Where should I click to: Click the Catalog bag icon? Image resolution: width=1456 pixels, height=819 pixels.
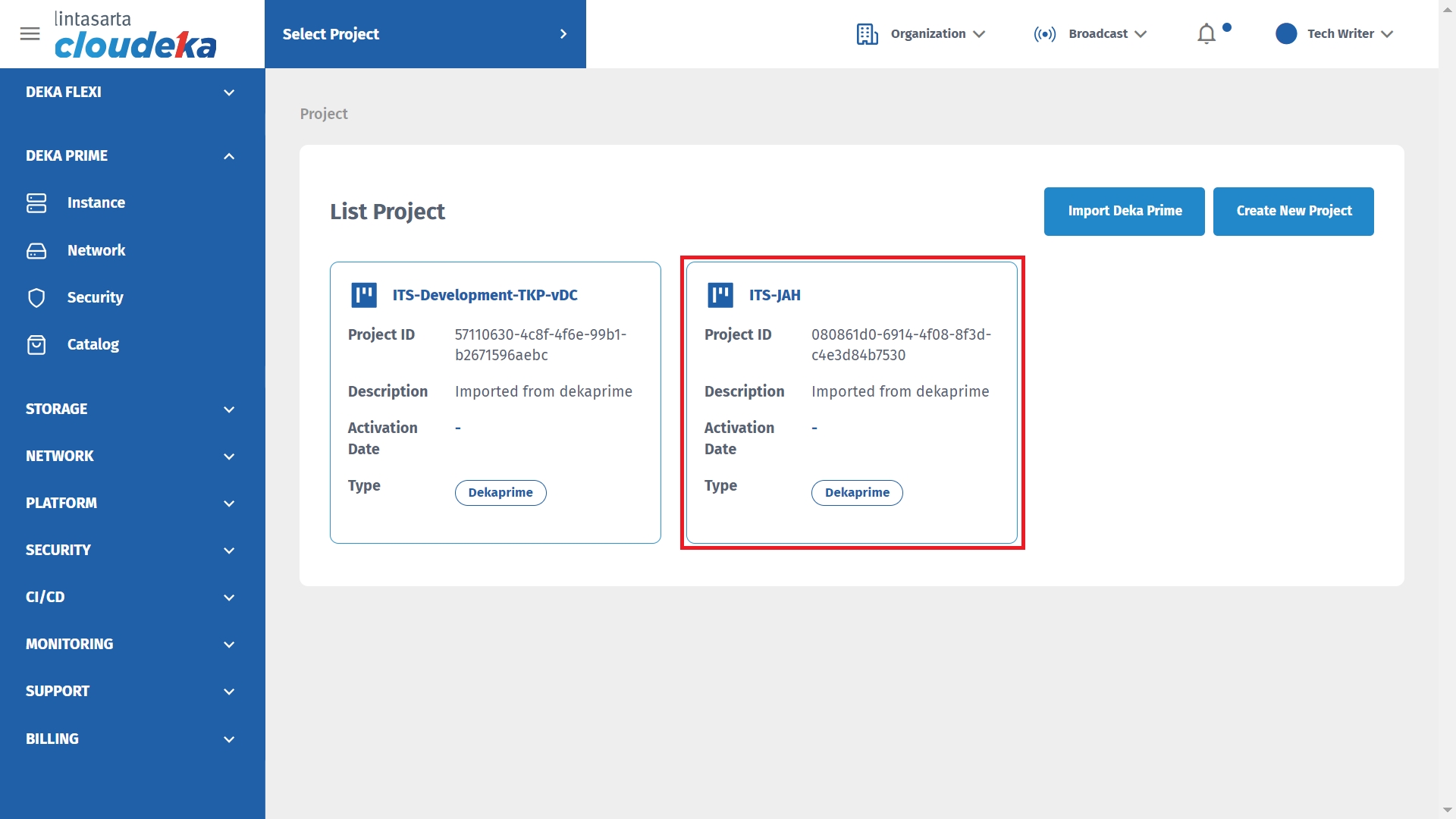point(36,345)
